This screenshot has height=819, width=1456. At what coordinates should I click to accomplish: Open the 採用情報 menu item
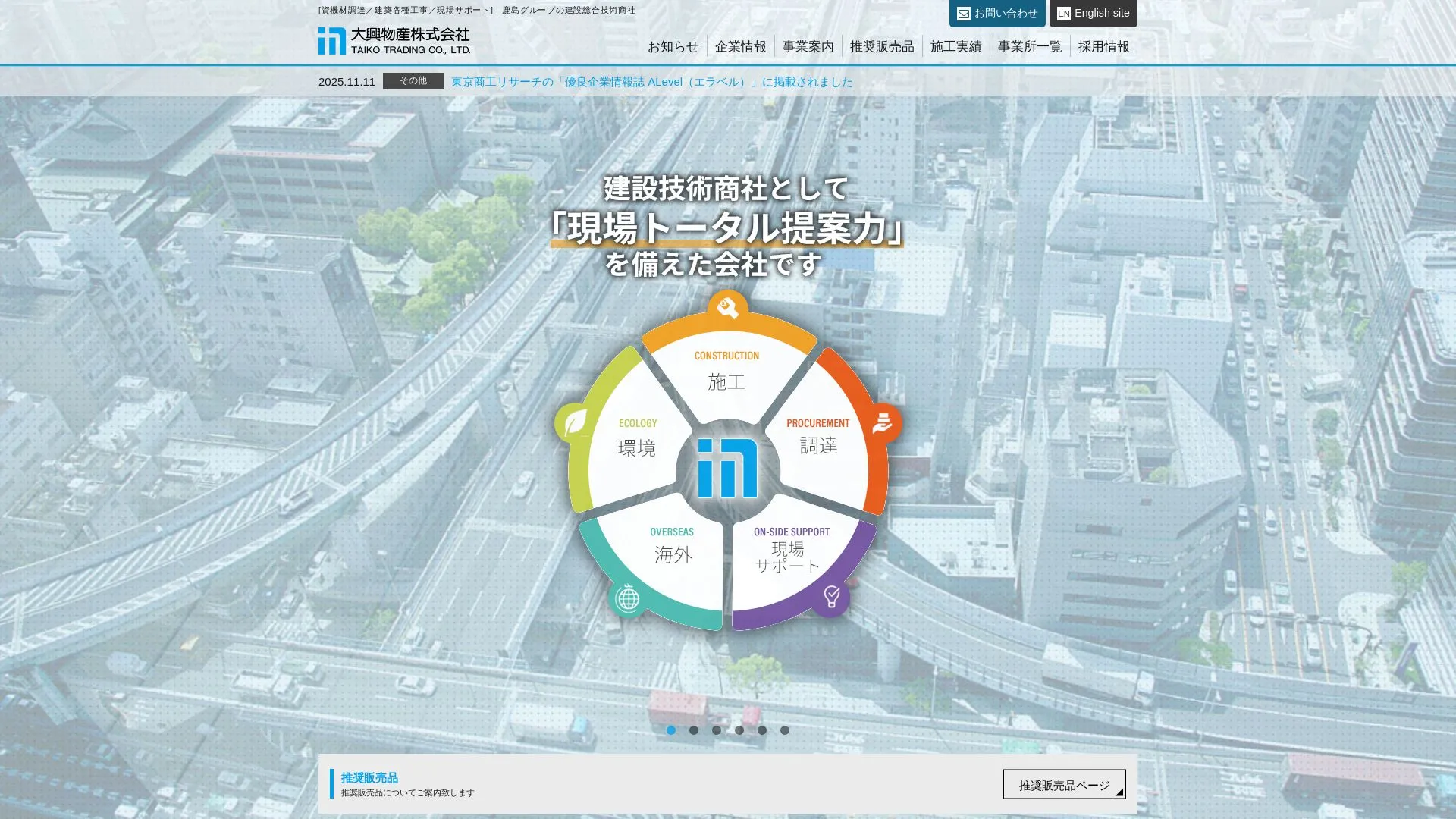point(1103,46)
